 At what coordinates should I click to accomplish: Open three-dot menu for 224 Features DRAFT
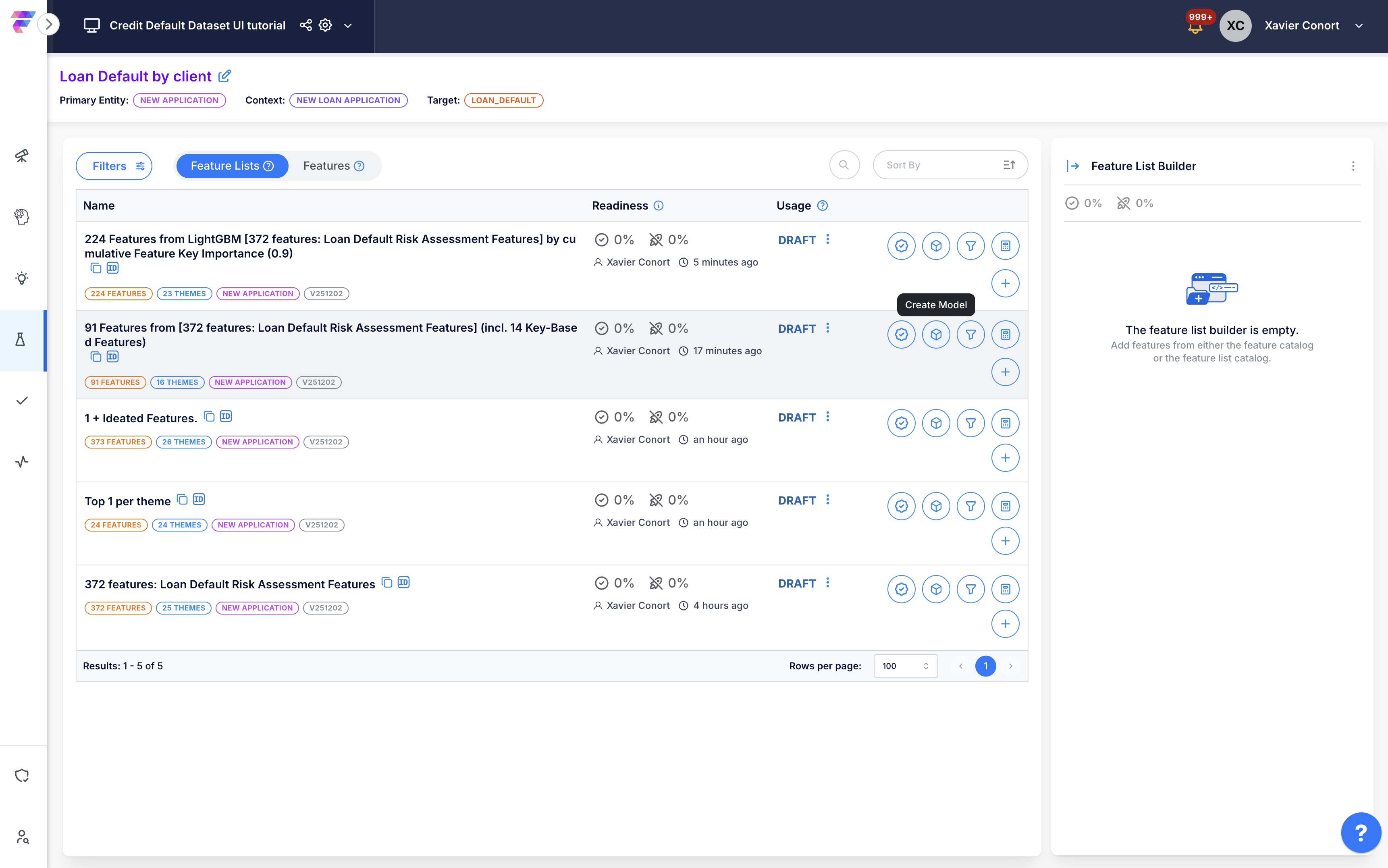point(827,239)
